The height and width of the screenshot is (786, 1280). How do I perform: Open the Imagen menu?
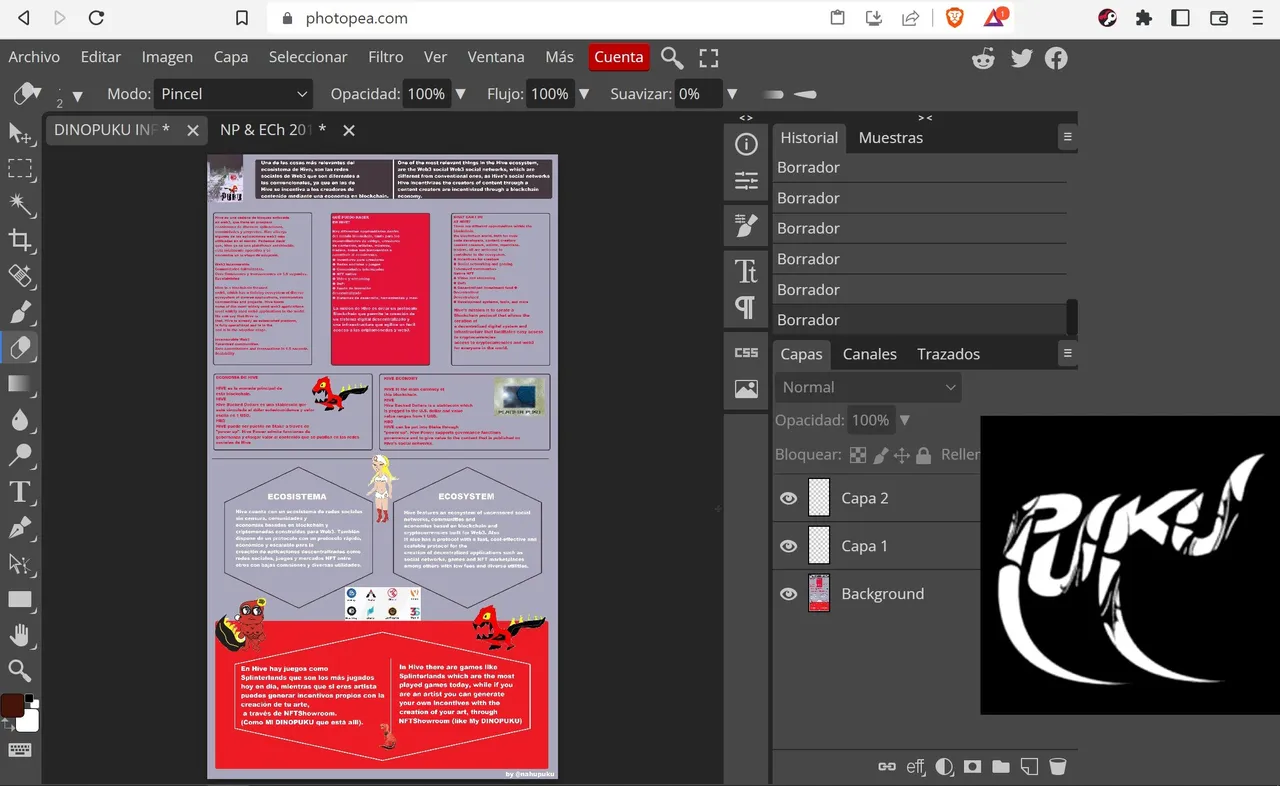coord(167,57)
